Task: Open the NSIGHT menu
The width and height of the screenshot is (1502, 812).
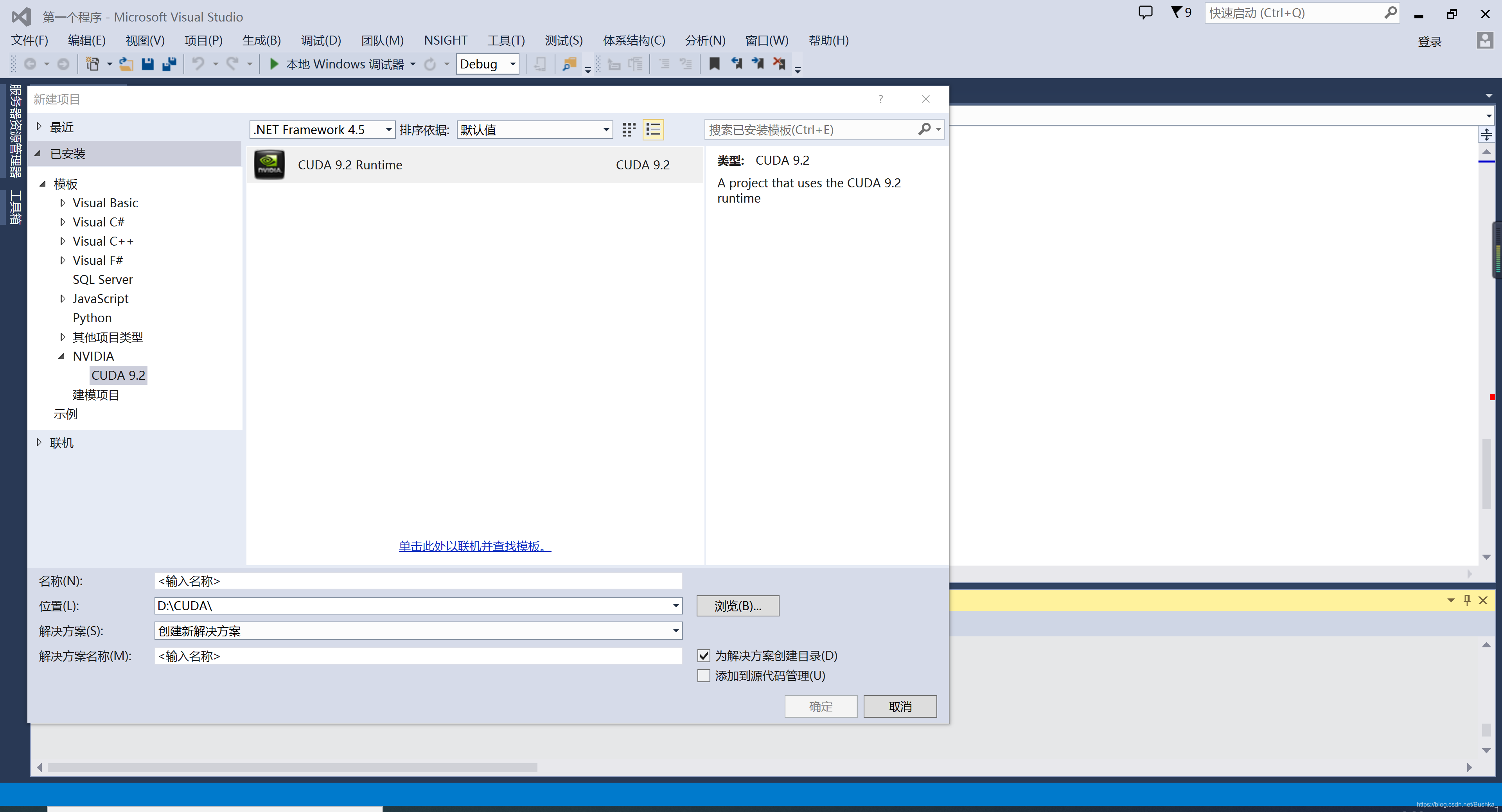Action: click(x=446, y=40)
